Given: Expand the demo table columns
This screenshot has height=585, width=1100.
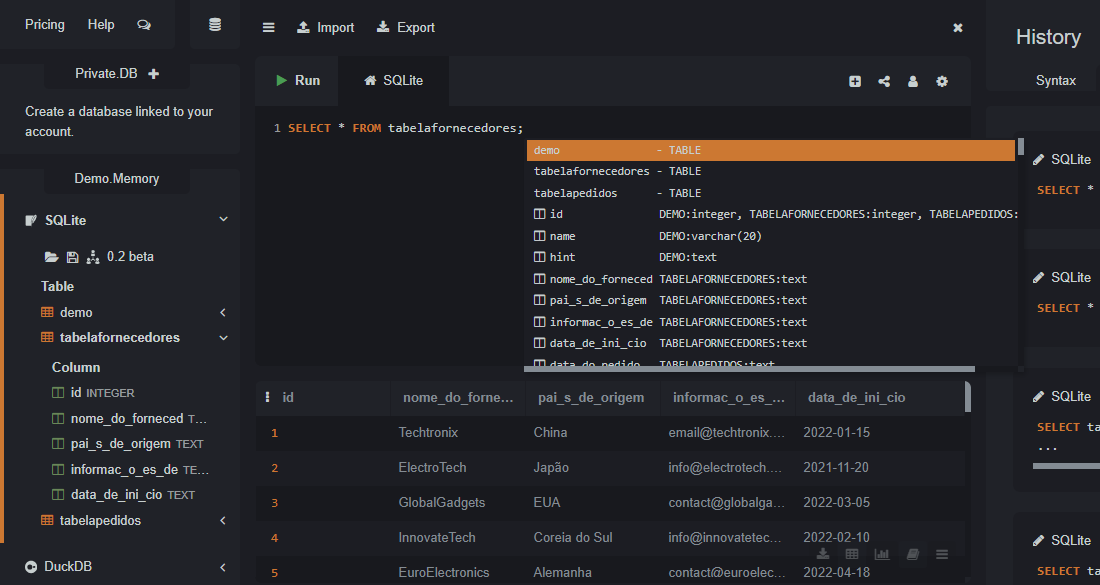Looking at the screenshot, I should click(x=223, y=313).
